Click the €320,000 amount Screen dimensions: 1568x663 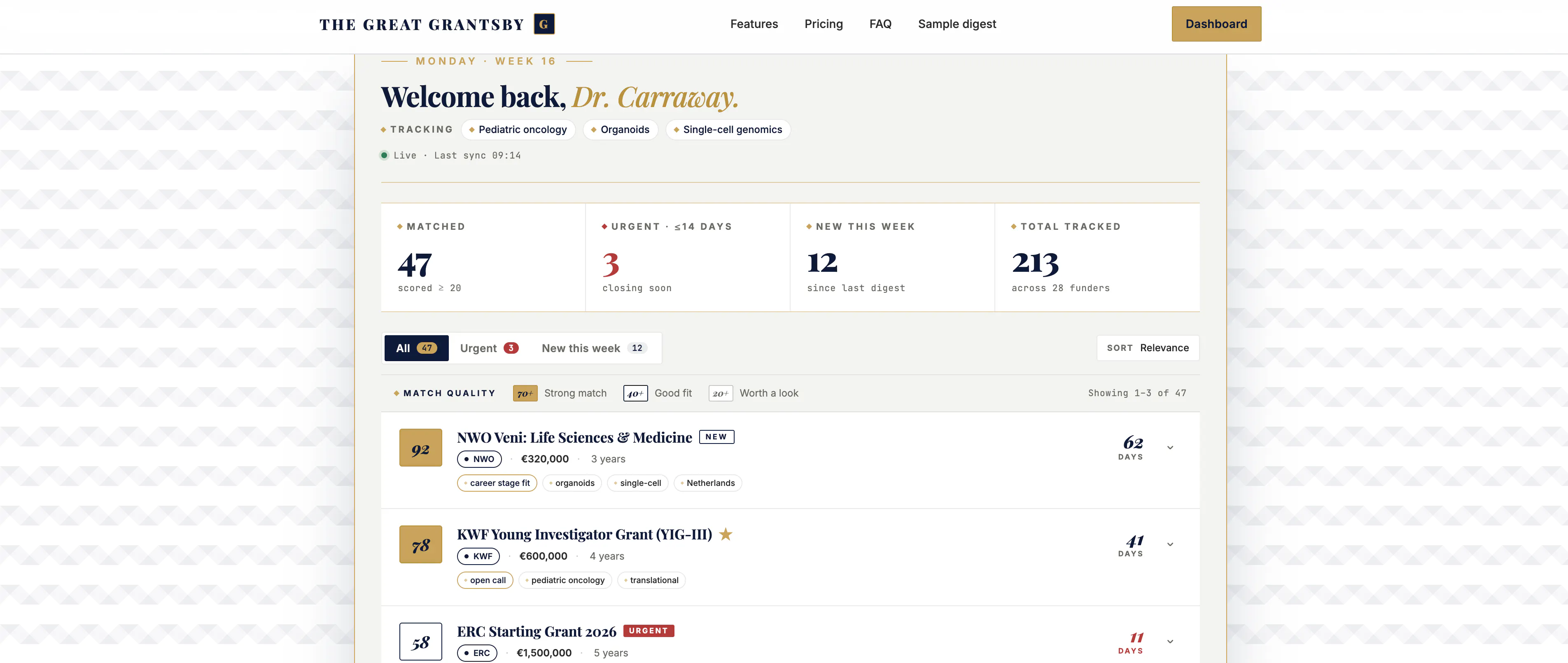point(545,459)
